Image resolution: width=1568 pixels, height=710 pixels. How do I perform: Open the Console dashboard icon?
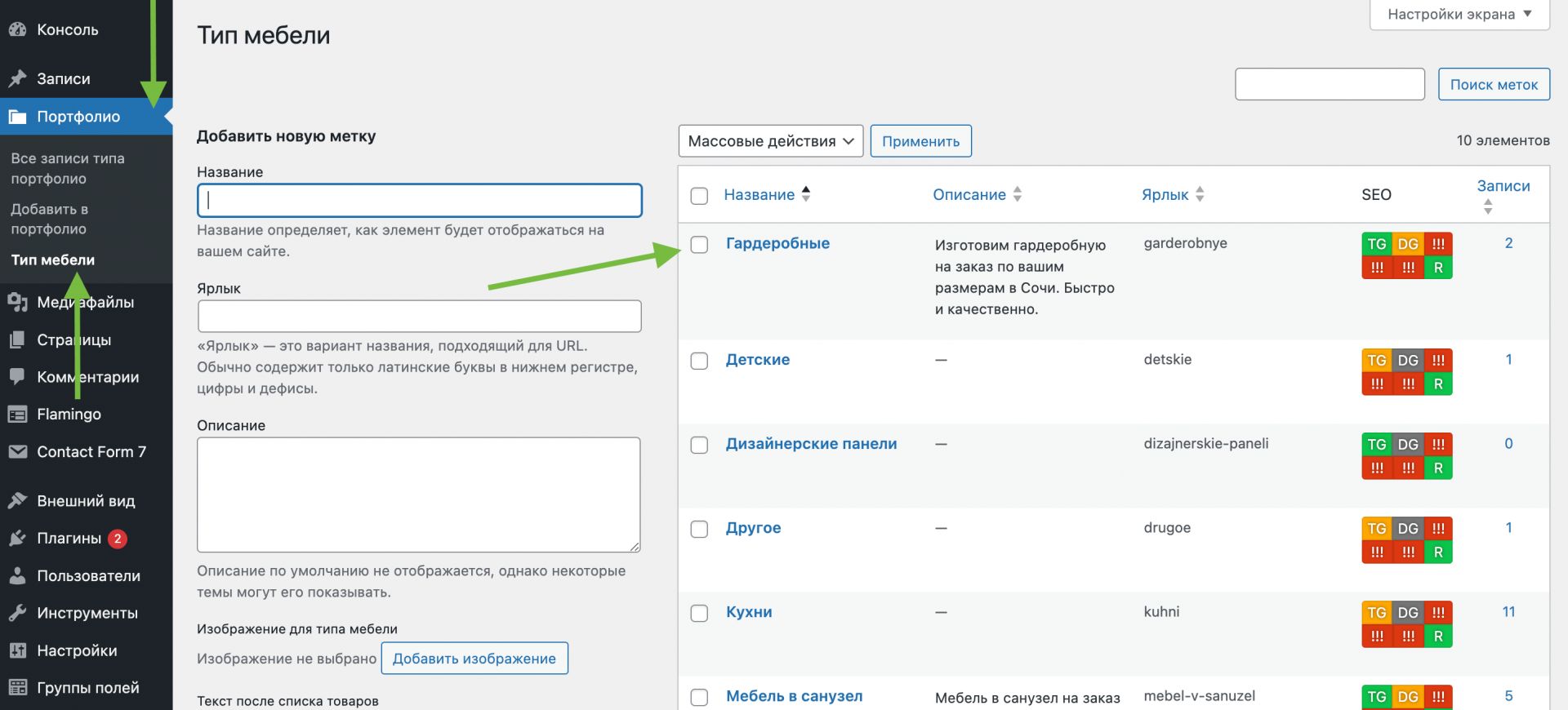[17, 30]
